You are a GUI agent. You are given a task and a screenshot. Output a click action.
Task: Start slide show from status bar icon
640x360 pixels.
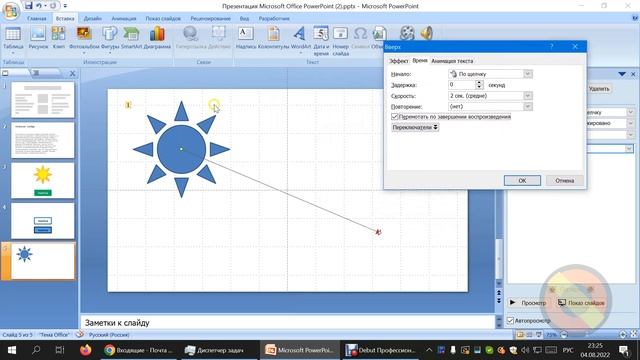coord(538,335)
